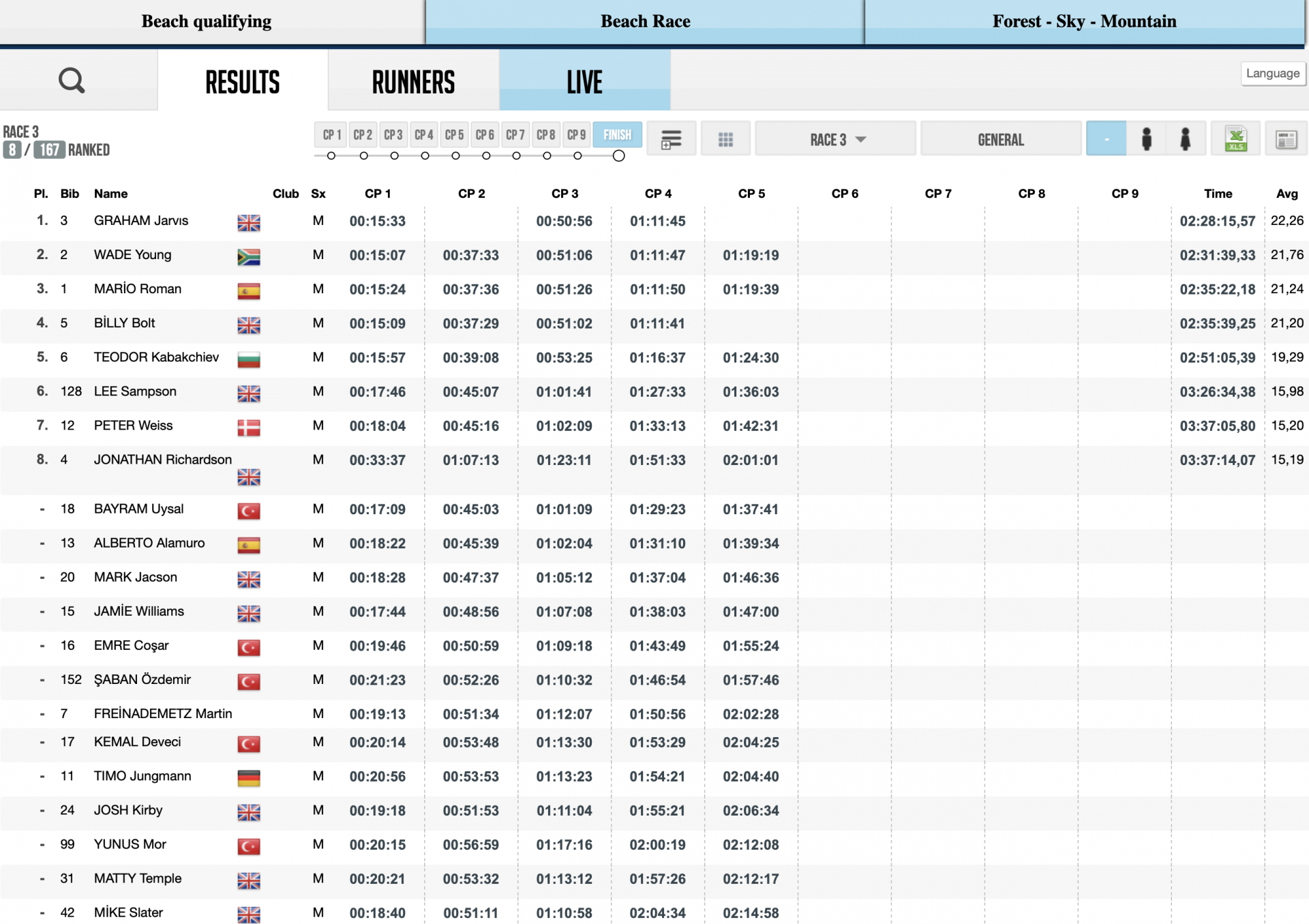
Task: Select the FINISH checkpoint button
Action: coord(618,135)
